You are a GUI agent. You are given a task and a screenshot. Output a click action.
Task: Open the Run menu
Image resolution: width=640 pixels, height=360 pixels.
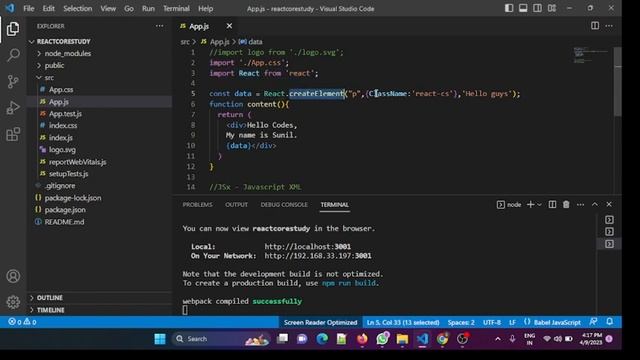coord(148,8)
